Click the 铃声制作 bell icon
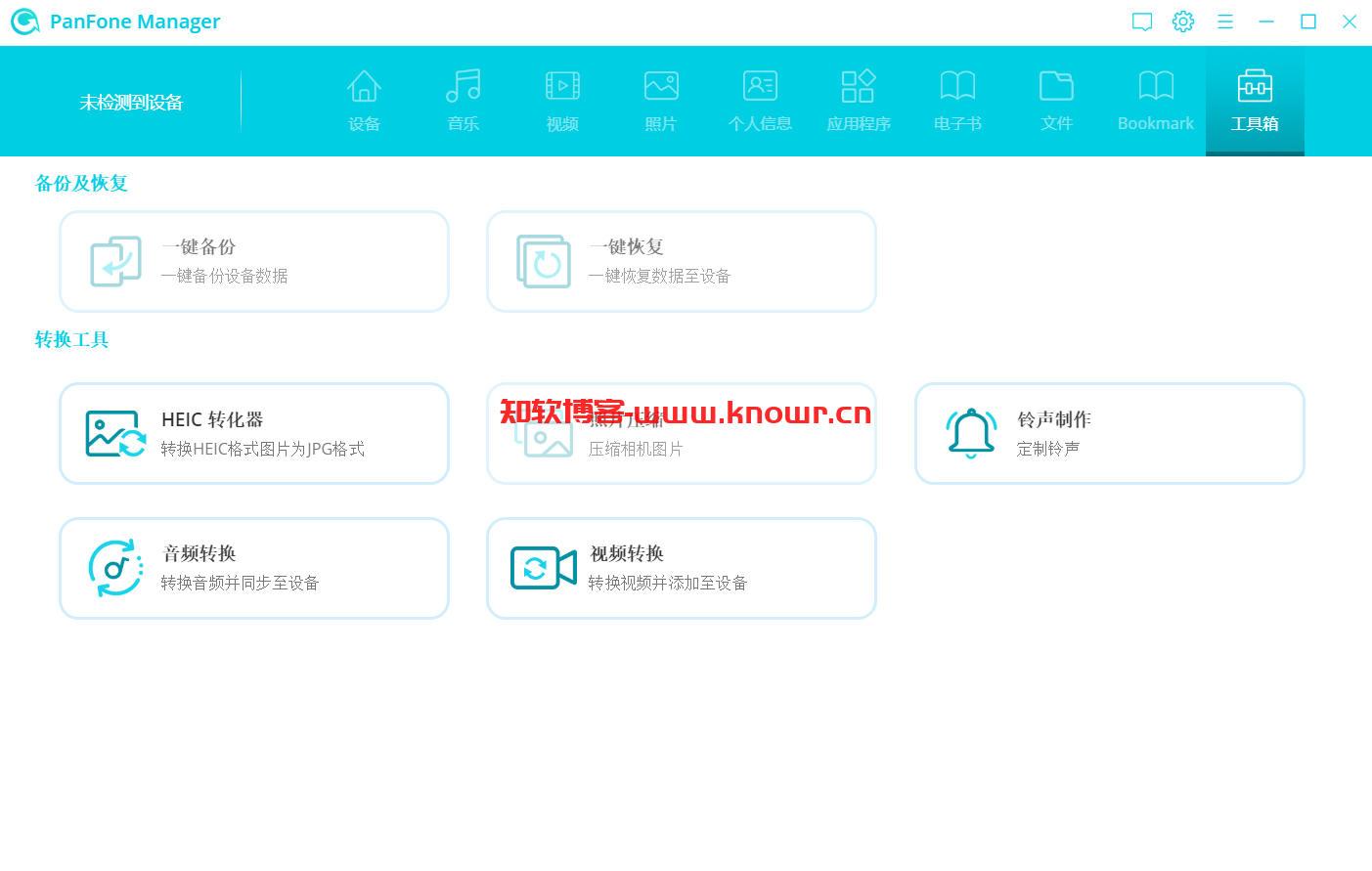1372x871 pixels. coord(971,433)
